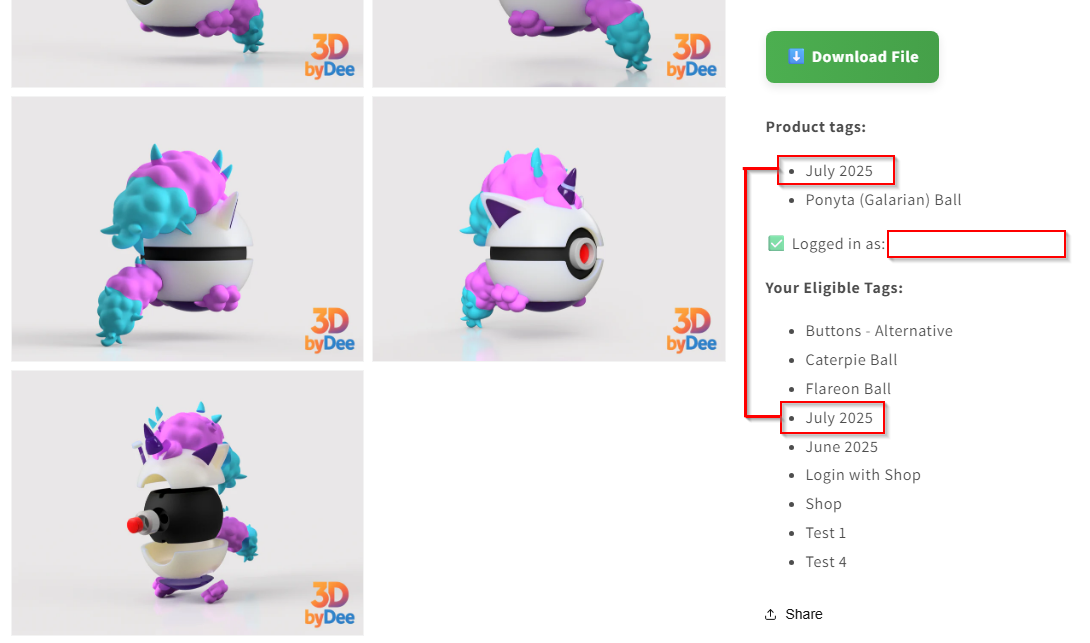Select the Ponyta (Galarian) Ball product tag
This screenshot has width=1090, height=643.
pyautogui.click(x=883, y=200)
